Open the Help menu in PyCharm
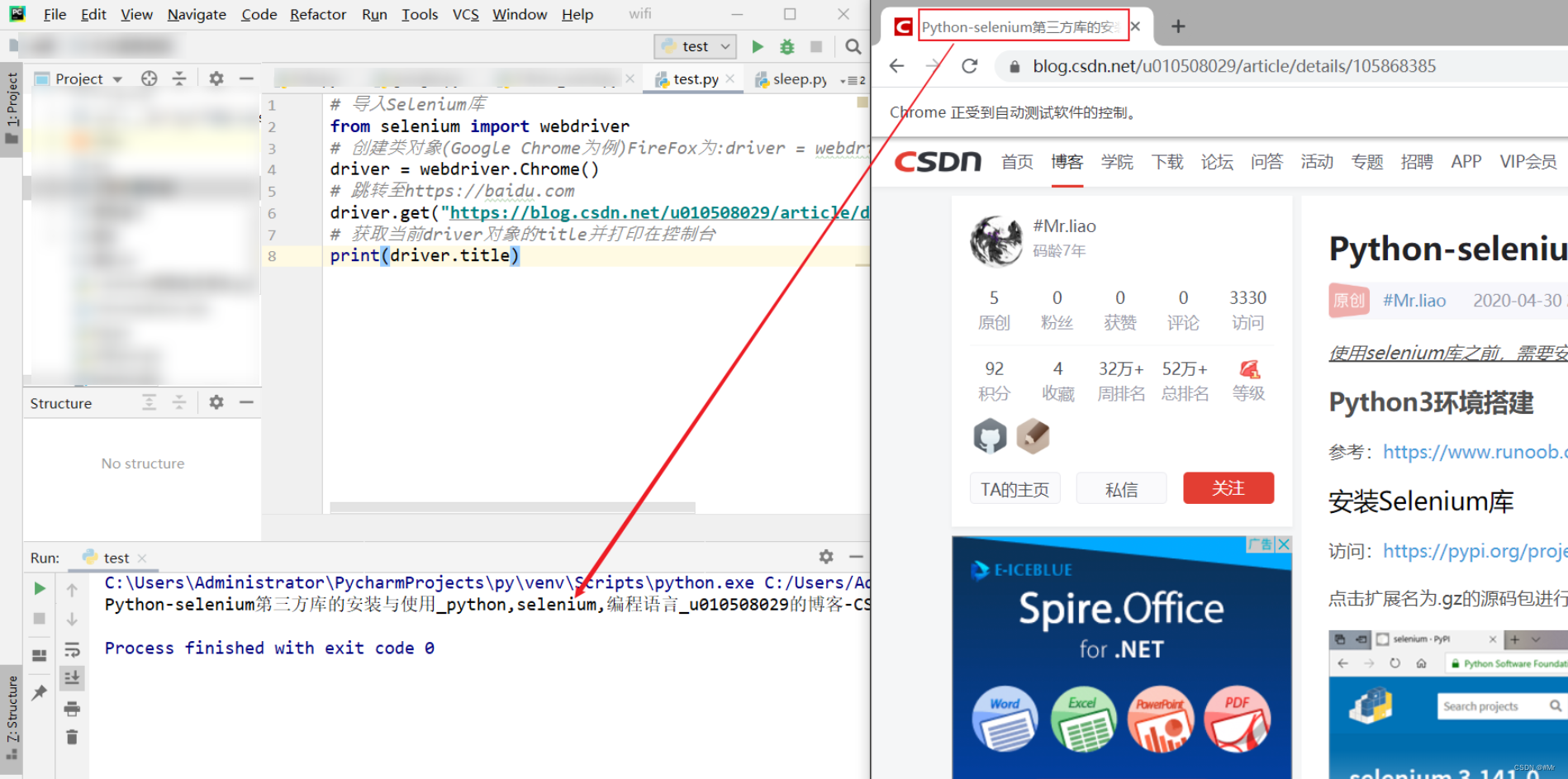 click(x=577, y=14)
